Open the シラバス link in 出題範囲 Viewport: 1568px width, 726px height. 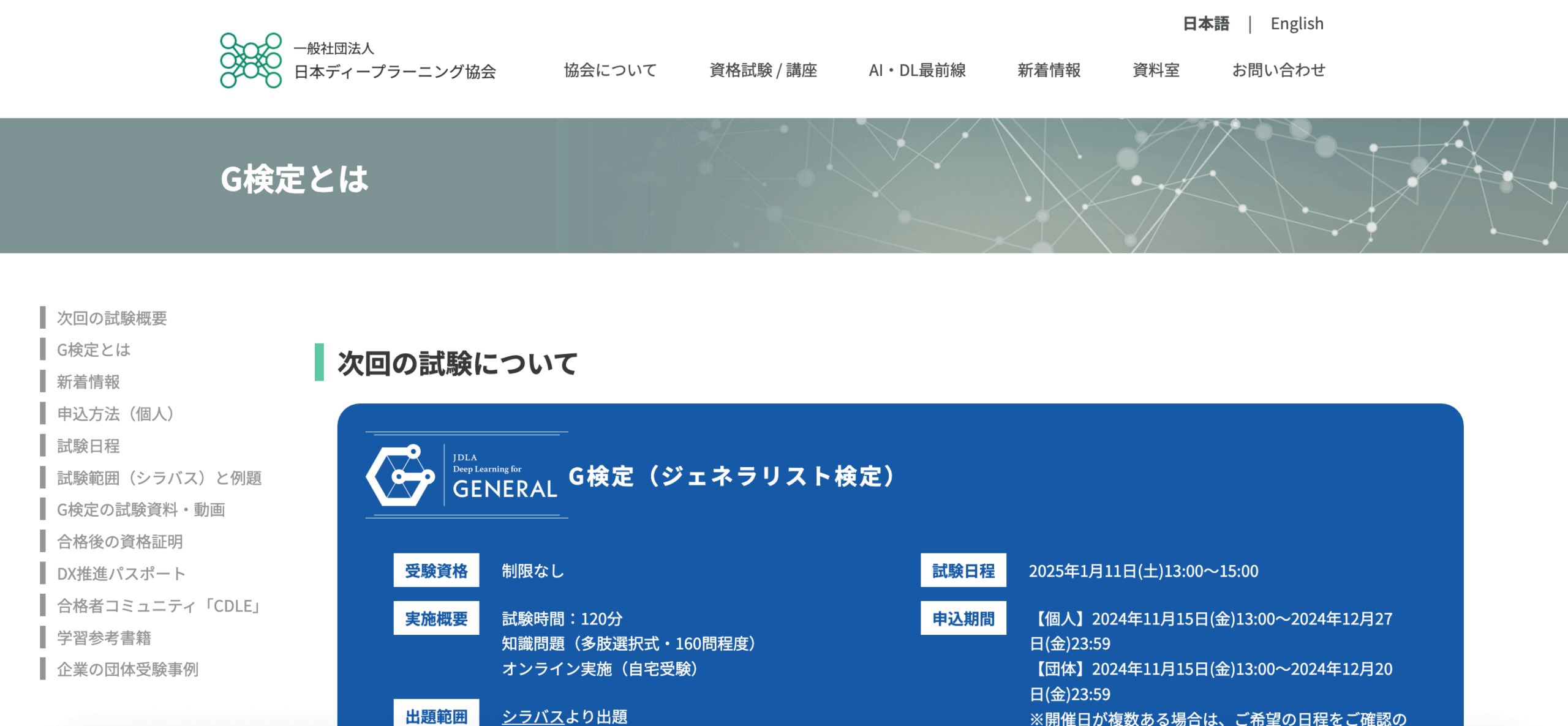click(x=533, y=716)
